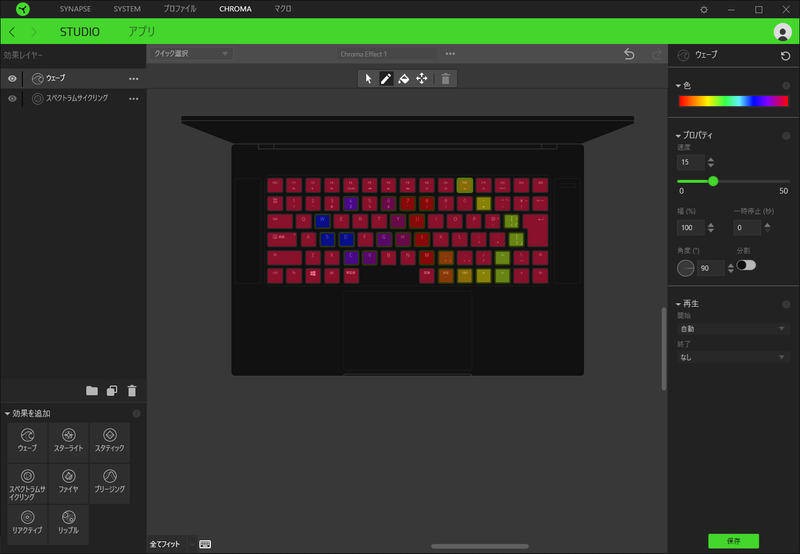Add a ファイヤ effect layer

click(x=68, y=484)
